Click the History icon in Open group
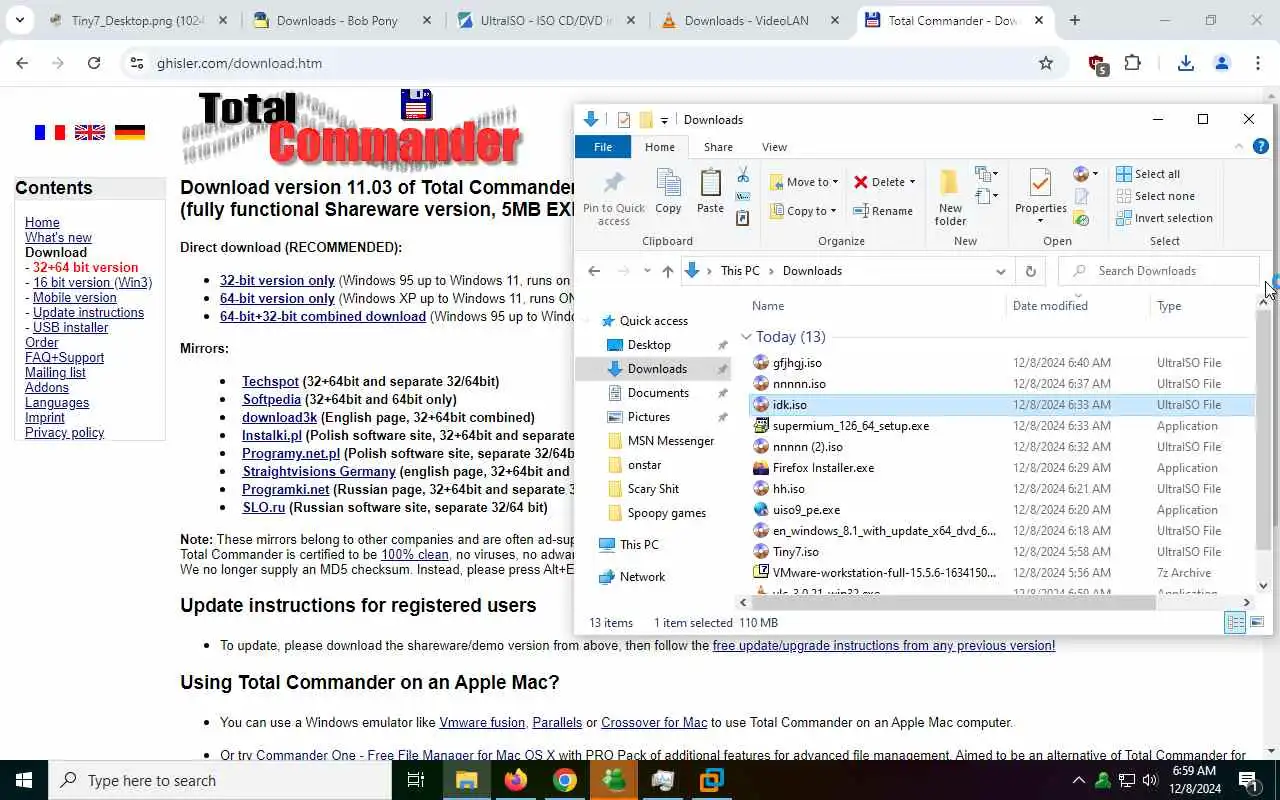Viewport: 1280px width, 800px height. point(1081,219)
